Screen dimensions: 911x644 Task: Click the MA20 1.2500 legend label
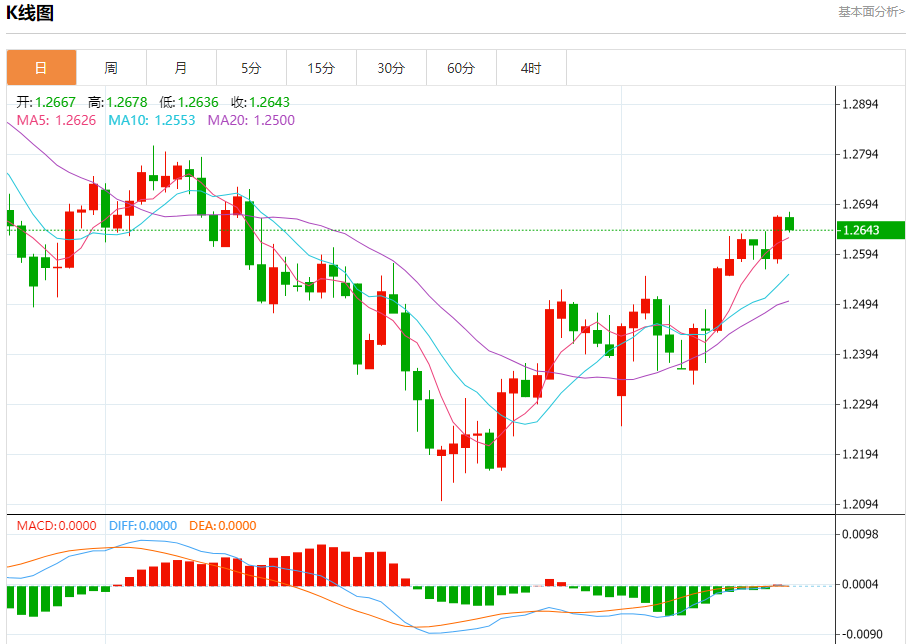pos(251,120)
